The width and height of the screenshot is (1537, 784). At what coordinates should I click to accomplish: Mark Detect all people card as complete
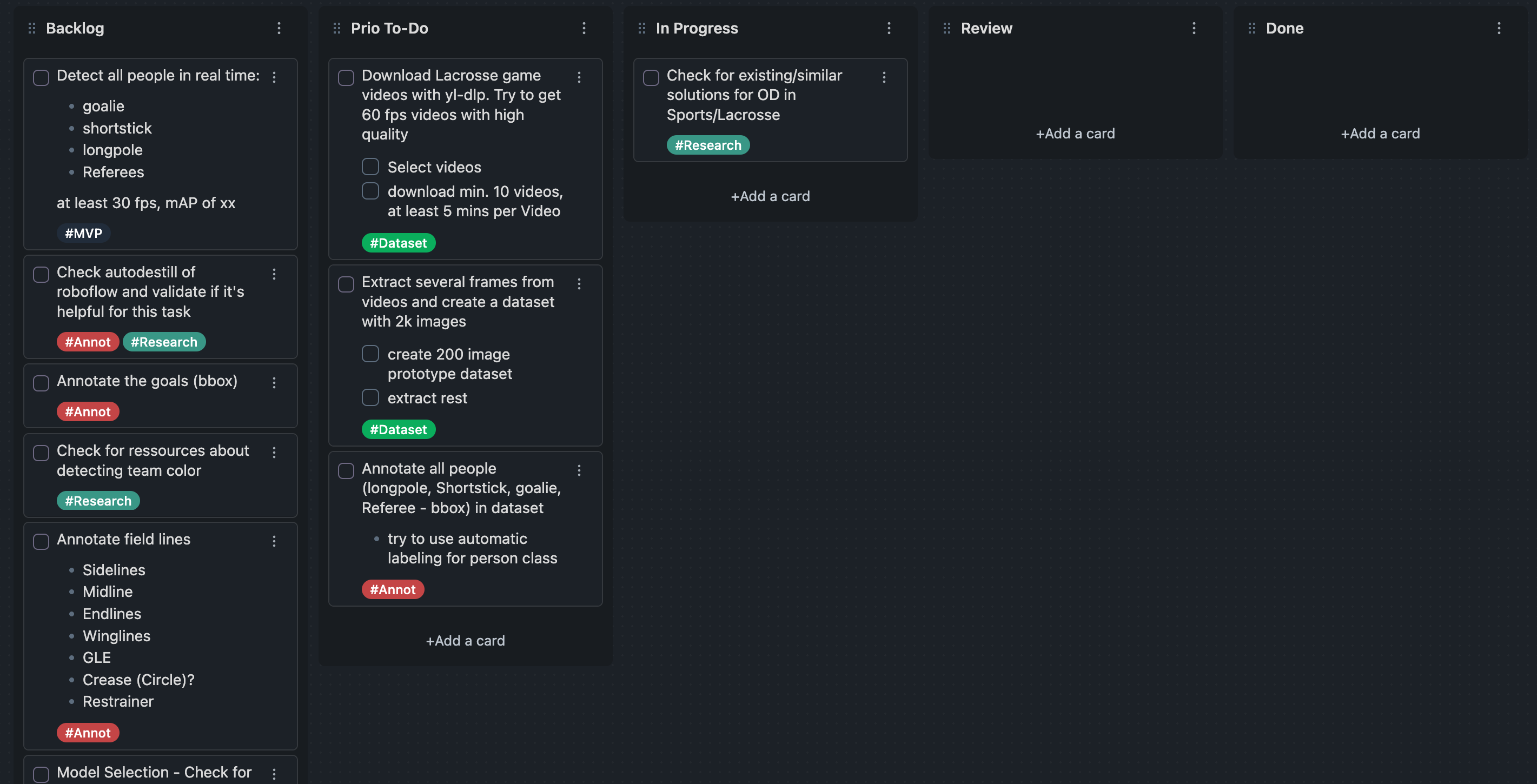tap(41, 77)
